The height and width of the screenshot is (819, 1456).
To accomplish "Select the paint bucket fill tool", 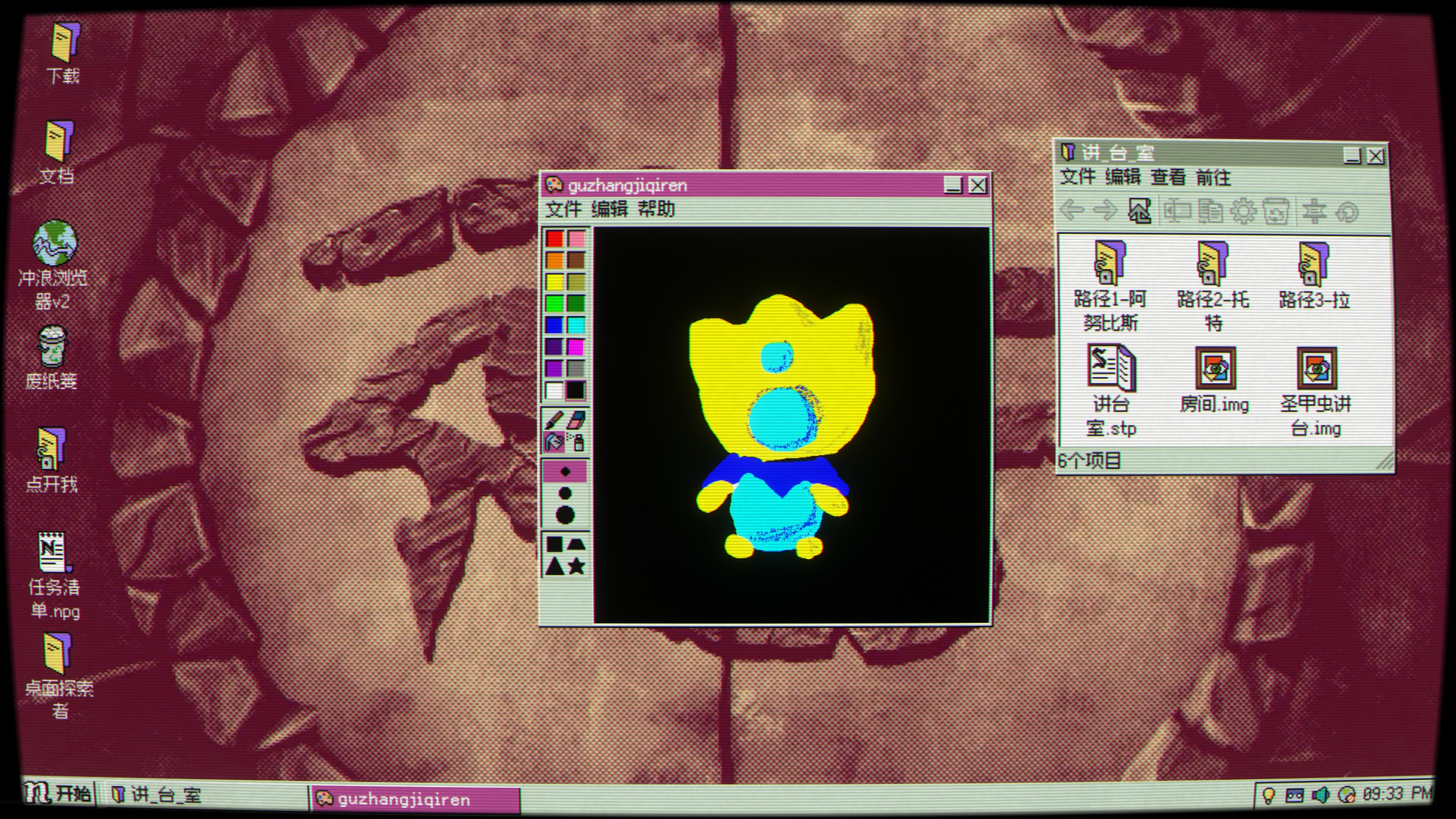I will (554, 442).
